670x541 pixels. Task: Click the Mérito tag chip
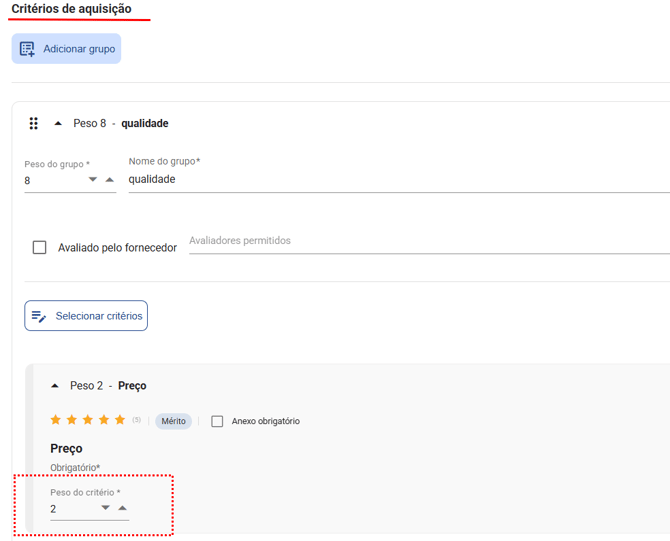pyautogui.click(x=173, y=421)
